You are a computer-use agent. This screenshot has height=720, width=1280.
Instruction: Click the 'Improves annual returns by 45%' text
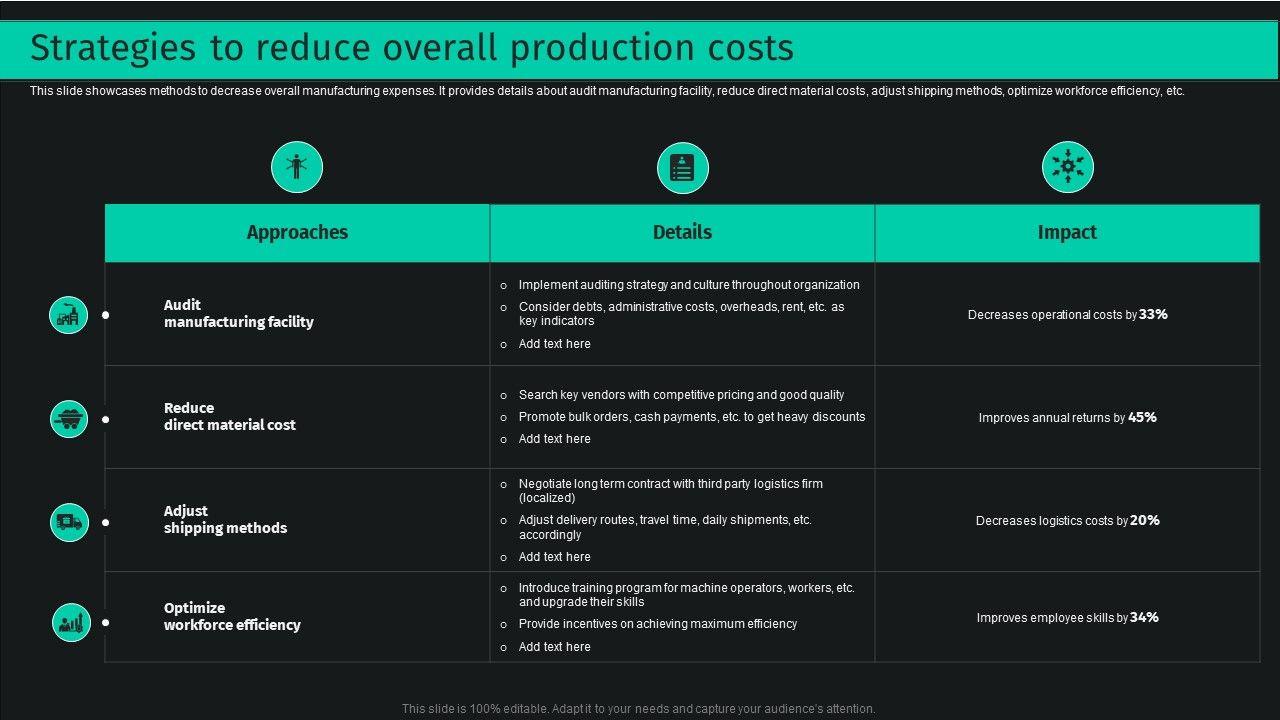[x=1067, y=417]
